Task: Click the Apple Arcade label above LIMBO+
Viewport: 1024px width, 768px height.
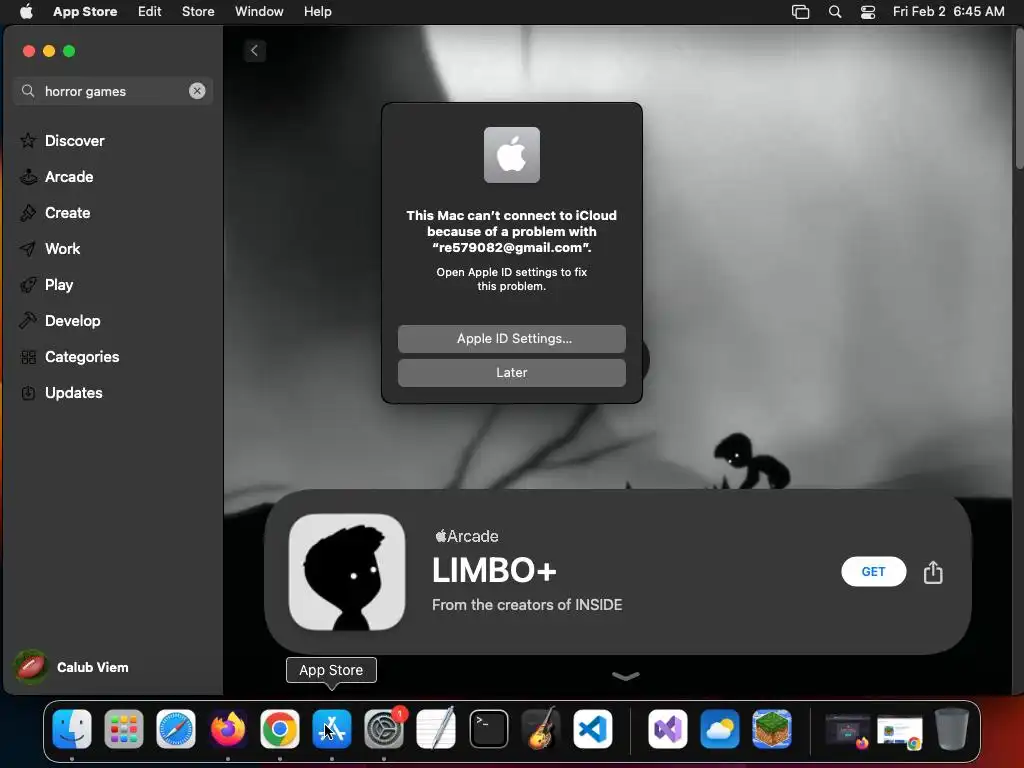Action: pos(467,536)
